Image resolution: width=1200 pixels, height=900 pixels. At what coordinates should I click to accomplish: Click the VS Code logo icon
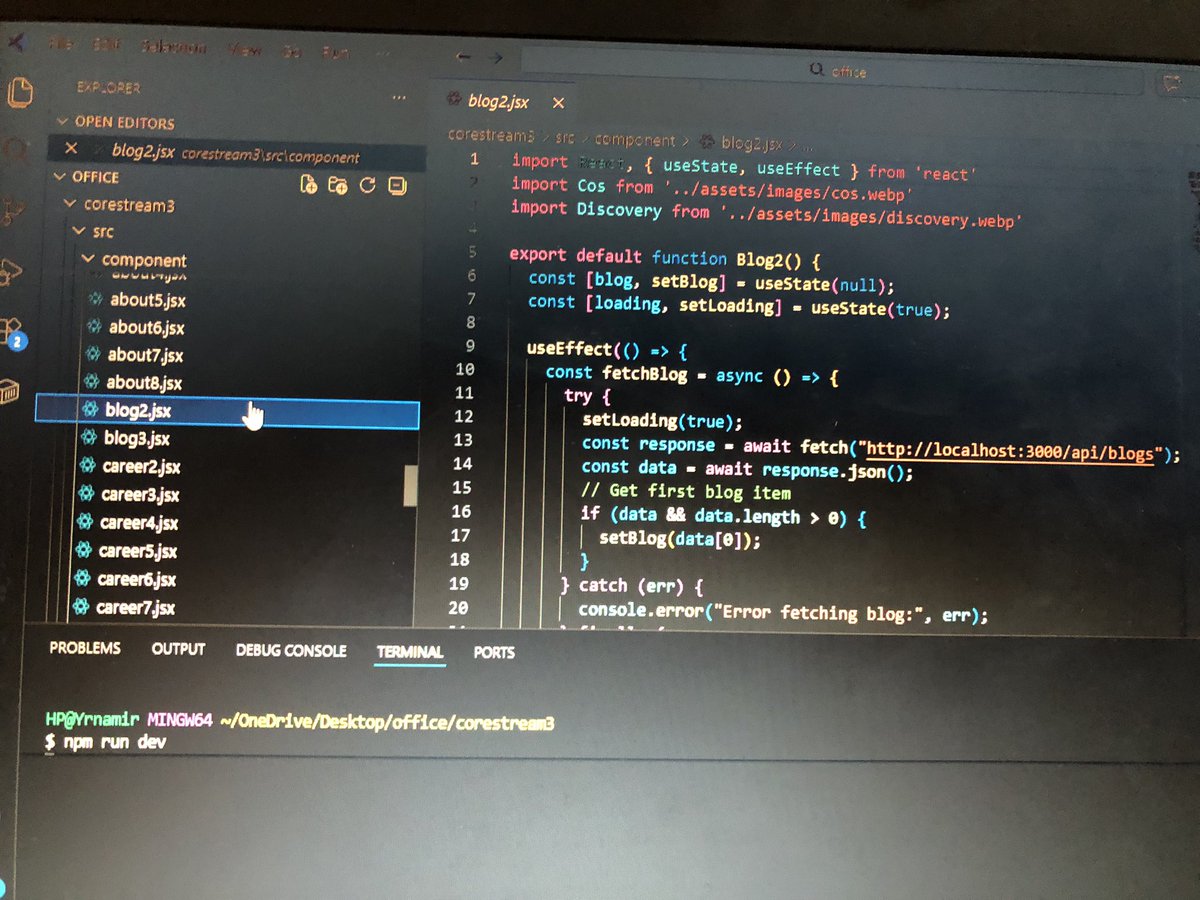point(16,41)
